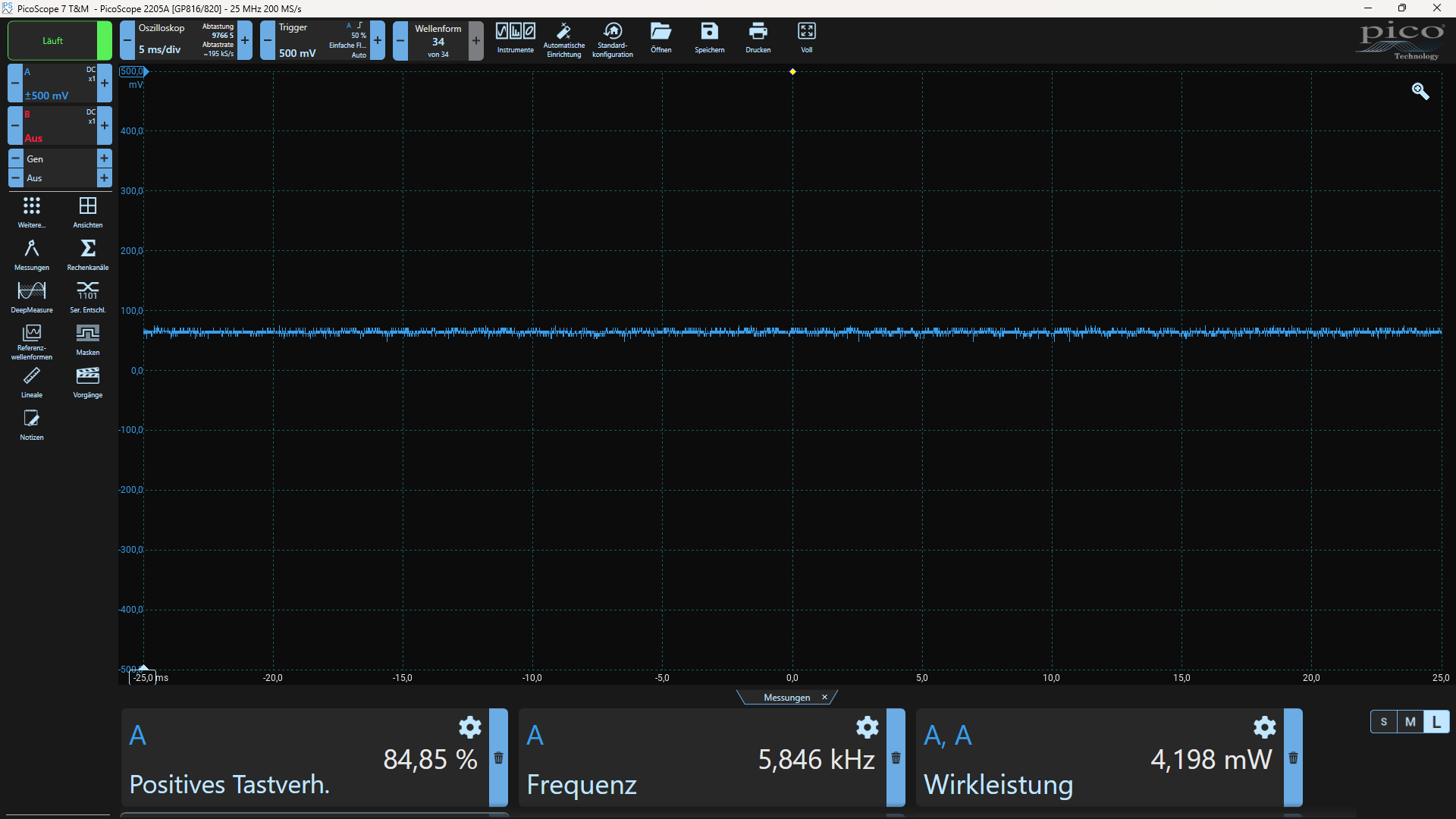Viewport: 1456px width, 819px height.
Task: Select the Lineale rulers tool
Action: (x=31, y=381)
